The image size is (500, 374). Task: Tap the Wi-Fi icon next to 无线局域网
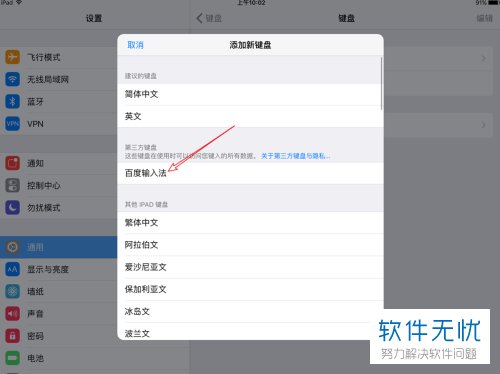(12, 79)
